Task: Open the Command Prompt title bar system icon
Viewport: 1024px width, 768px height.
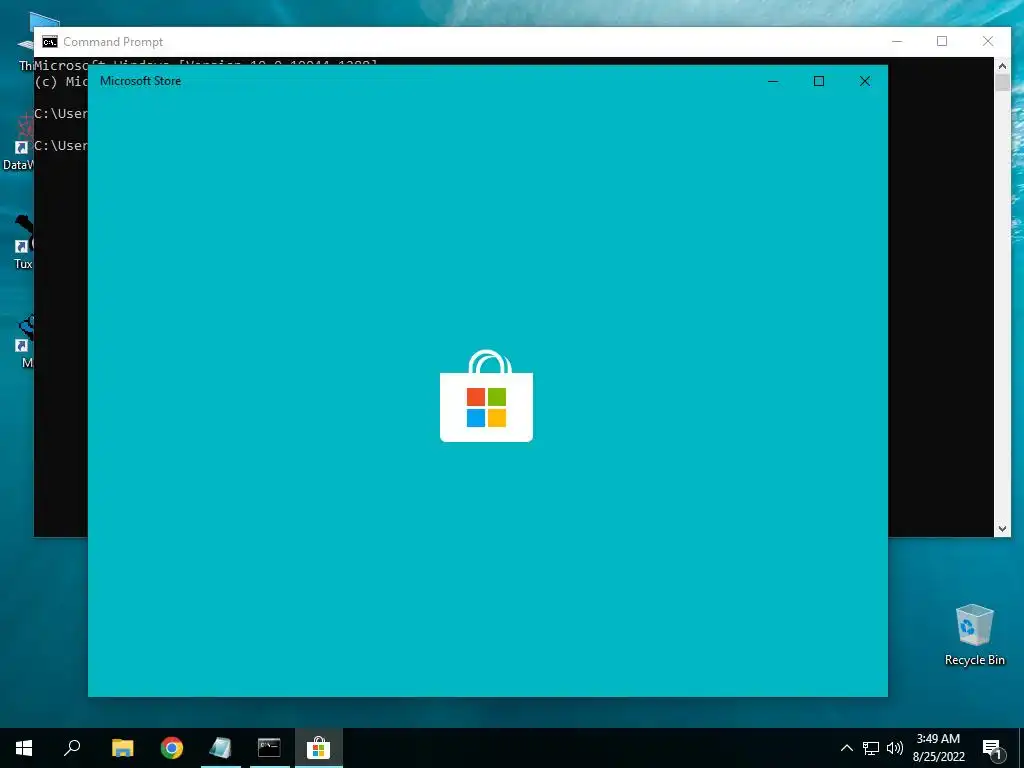Action: pos(50,42)
